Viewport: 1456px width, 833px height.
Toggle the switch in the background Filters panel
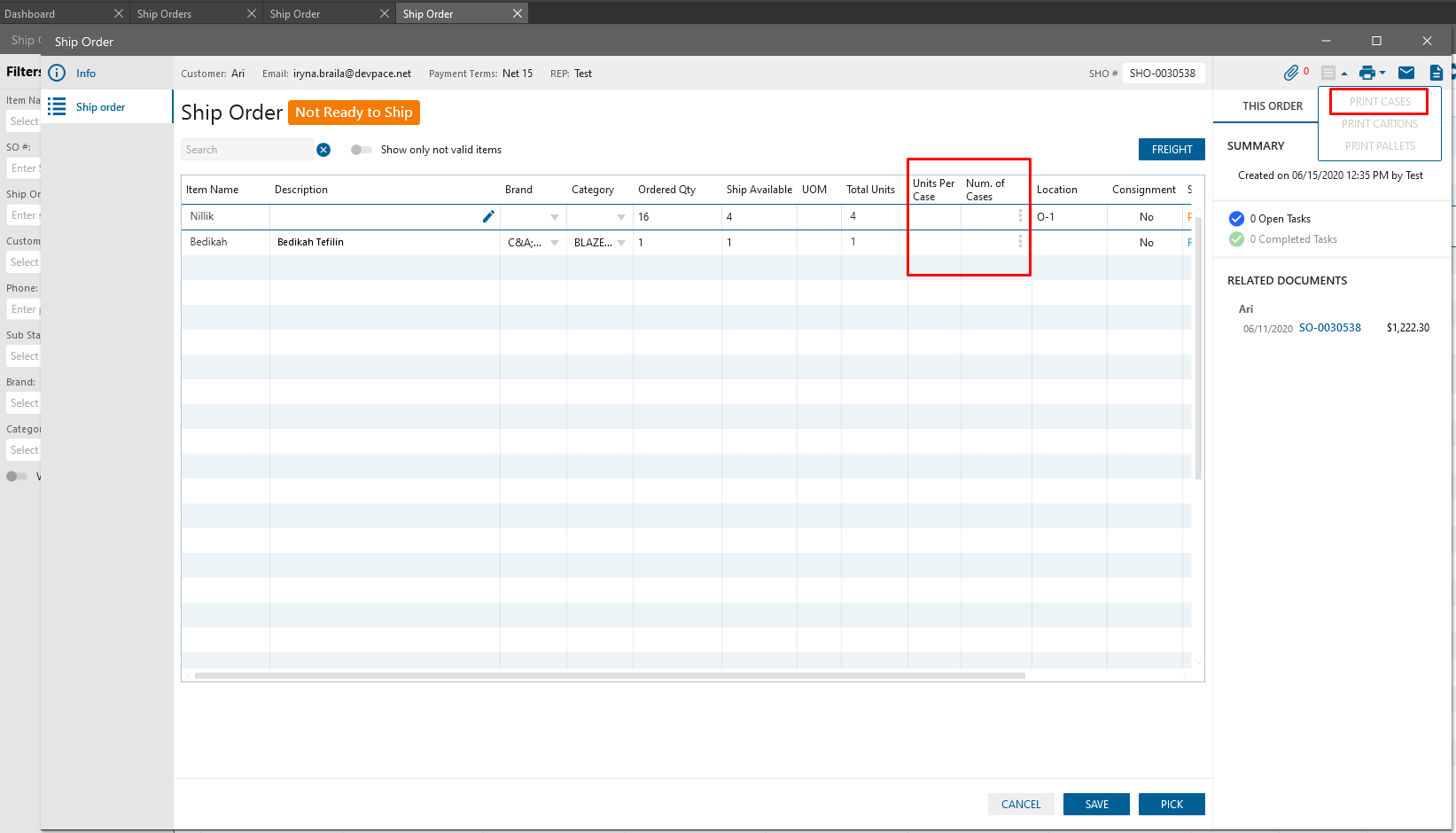17,476
